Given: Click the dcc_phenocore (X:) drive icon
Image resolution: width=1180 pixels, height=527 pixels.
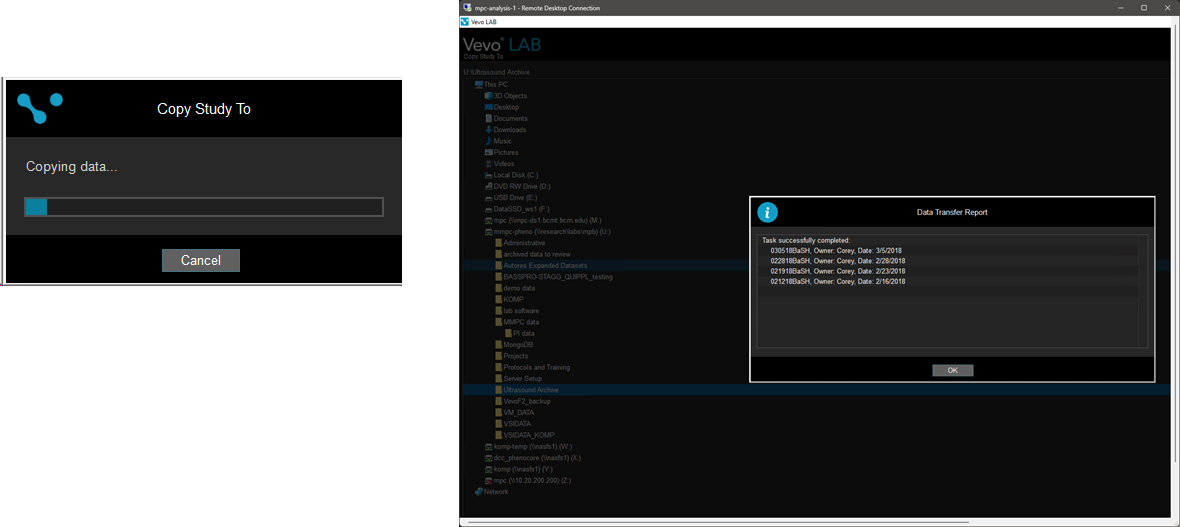Looking at the screenshot, I should pos(488,458).
